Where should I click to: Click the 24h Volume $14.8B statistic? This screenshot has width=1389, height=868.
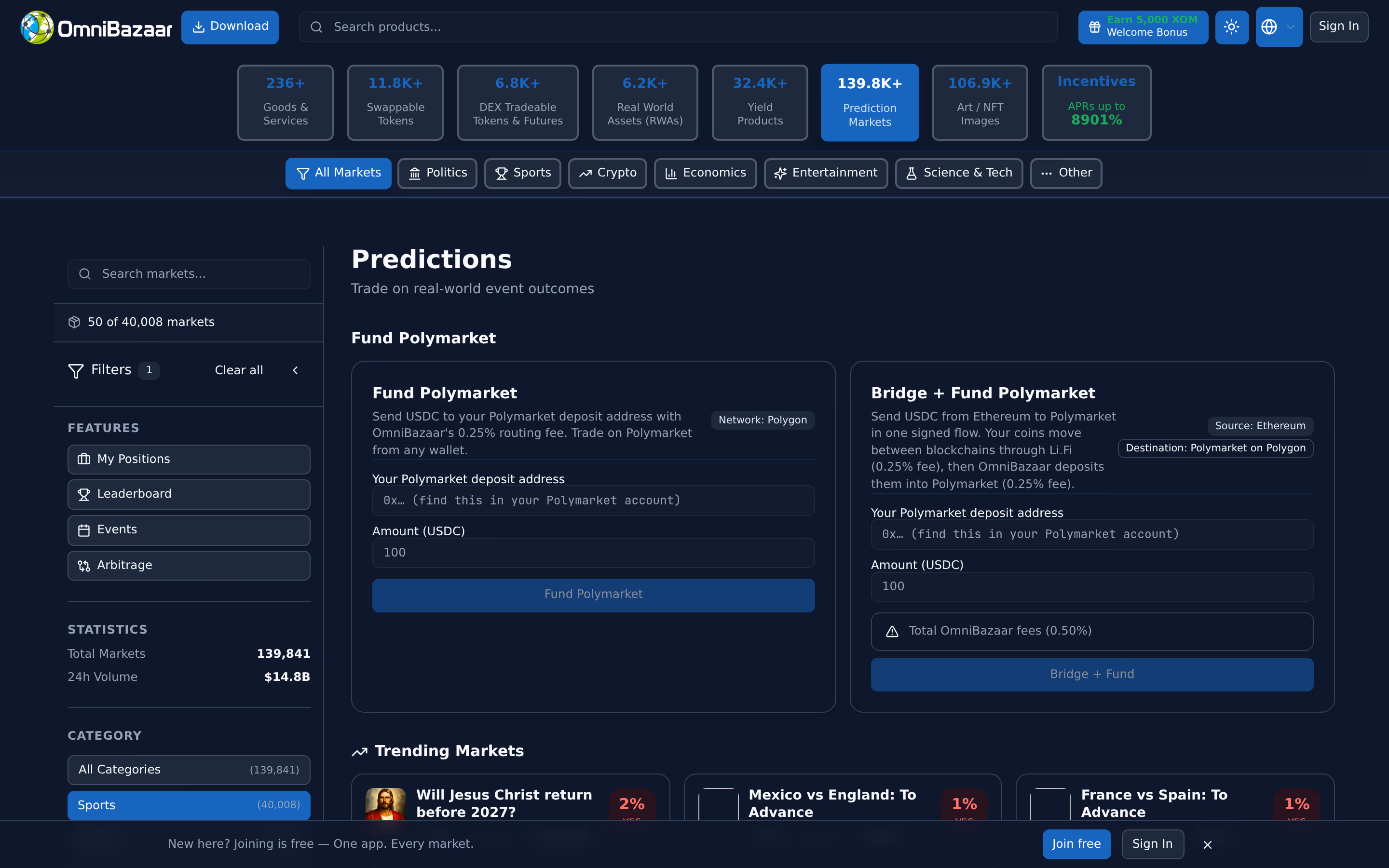[x=189, y=677]
